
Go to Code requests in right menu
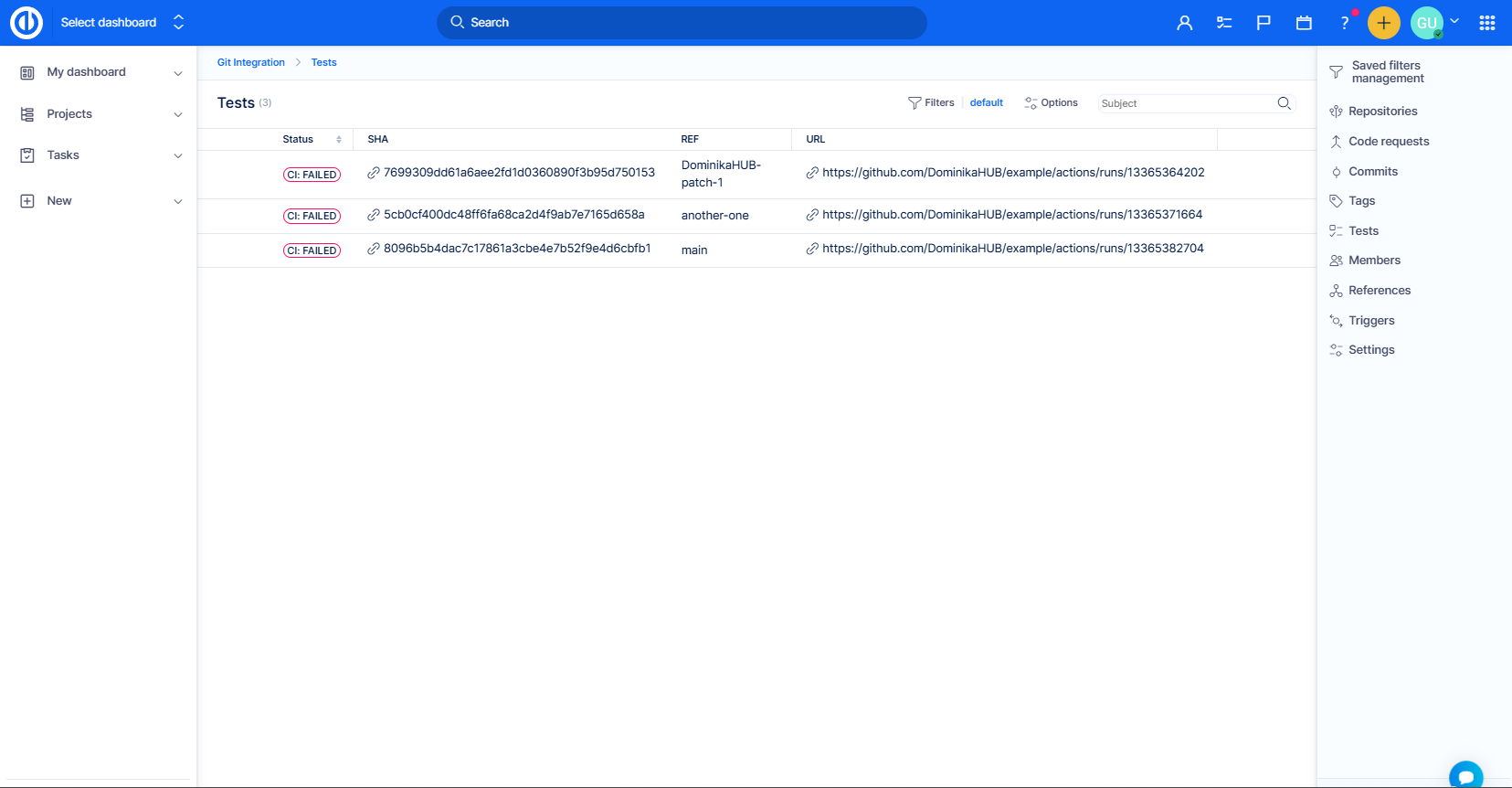[x=1388, y=142]
